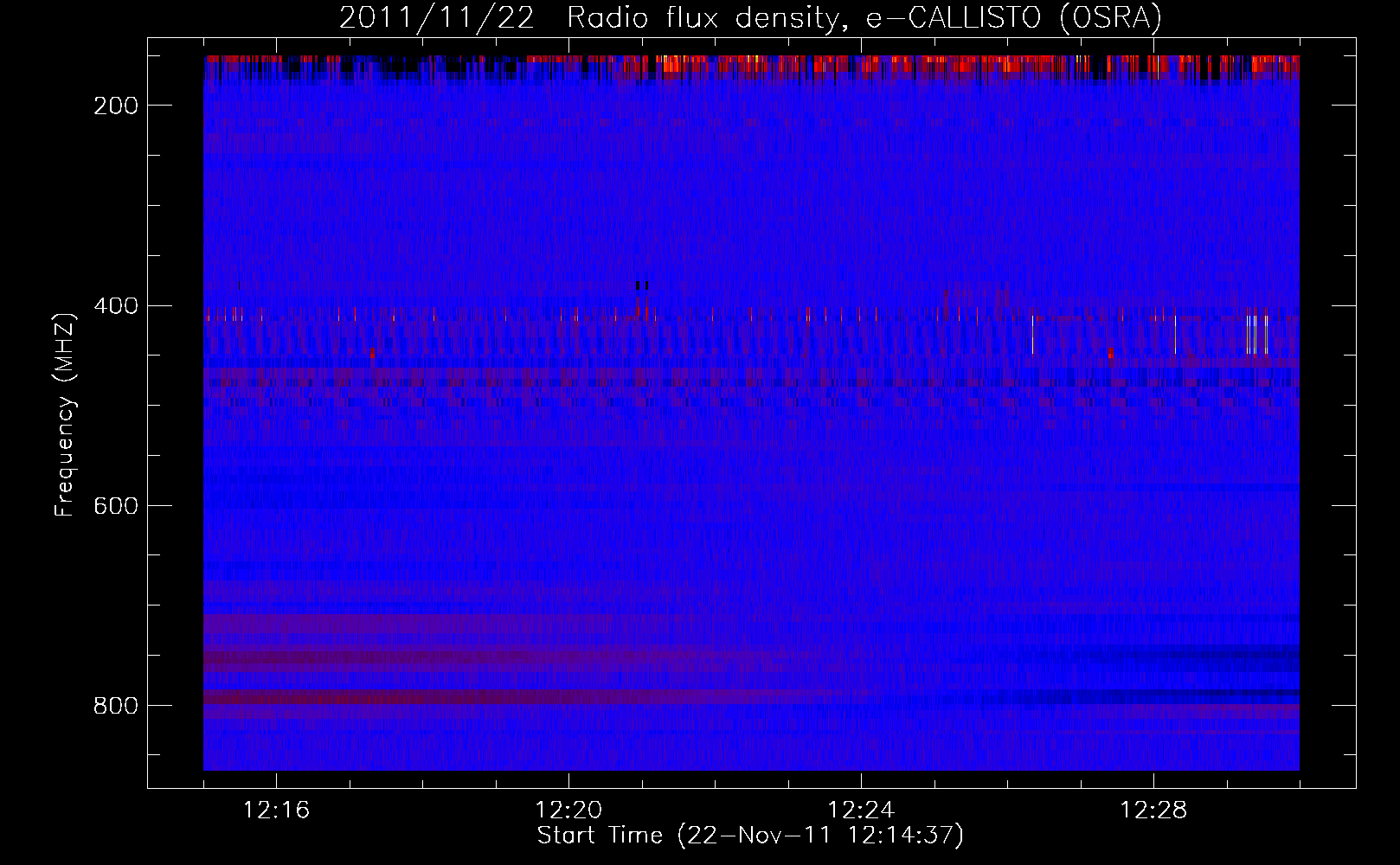This screenshot has height=865, width=1400.
Task: Click the 'Frequency (MHZ)' axis label
Action: (x=65, y=415)
